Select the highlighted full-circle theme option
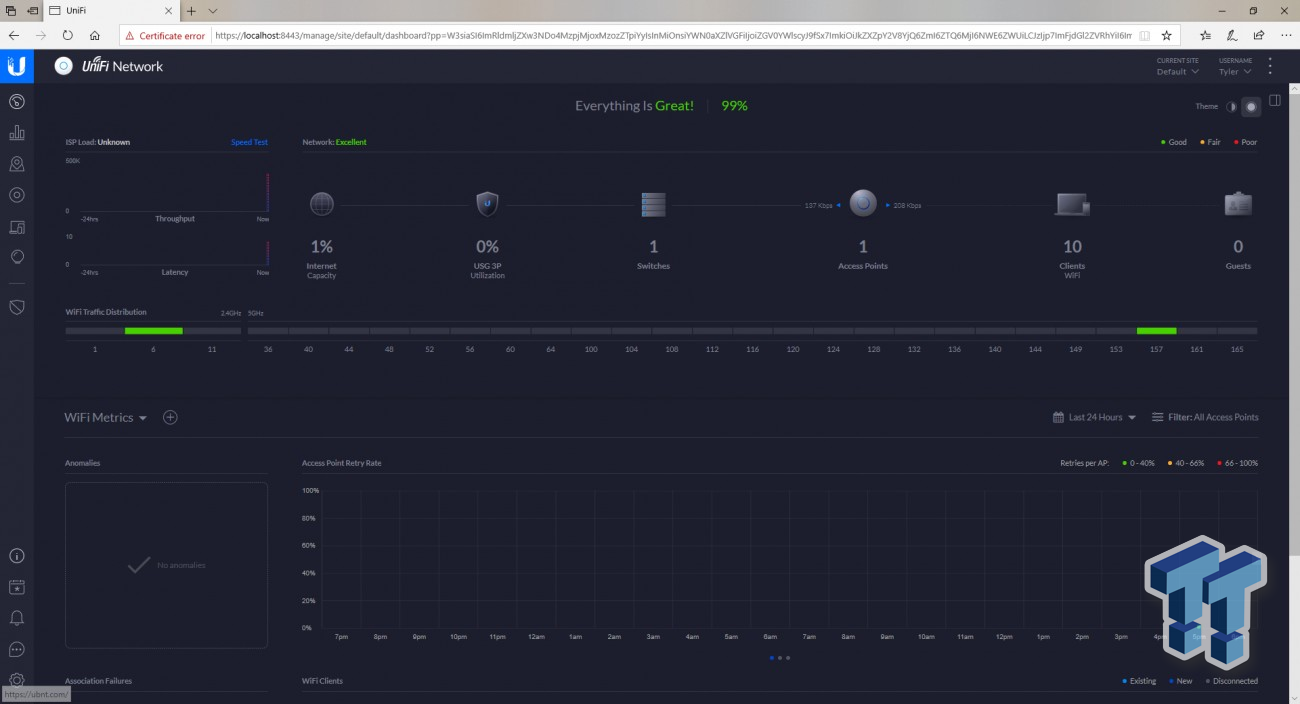This screenshot has height=704, width=1300. click(1250, 107)
